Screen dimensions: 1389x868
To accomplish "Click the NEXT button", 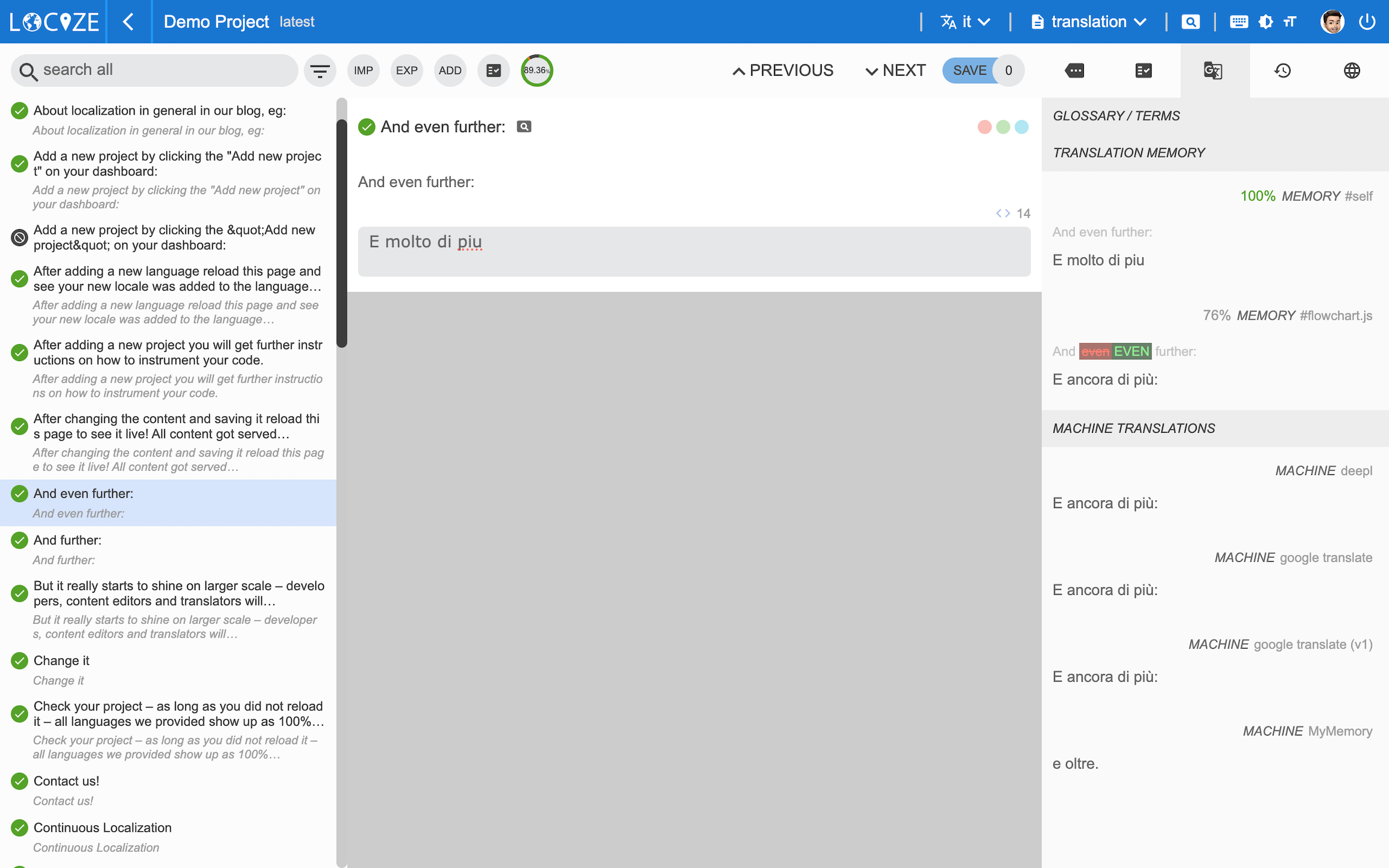I will 896,71.
